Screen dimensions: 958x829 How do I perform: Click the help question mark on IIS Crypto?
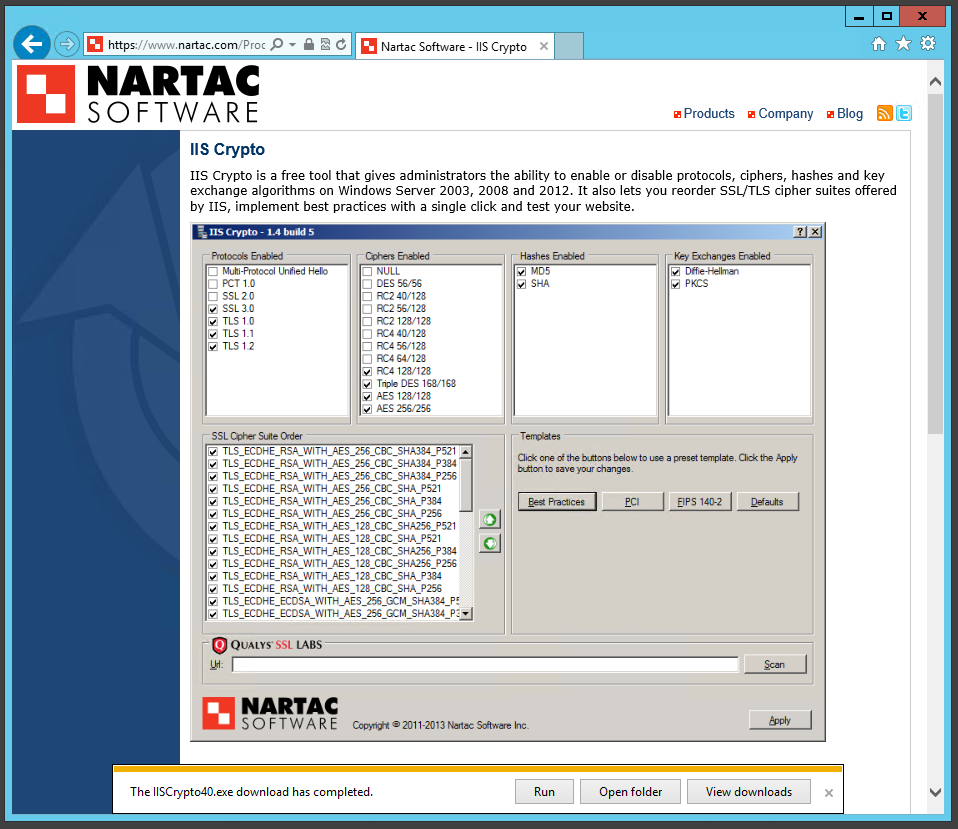point(799,231)
